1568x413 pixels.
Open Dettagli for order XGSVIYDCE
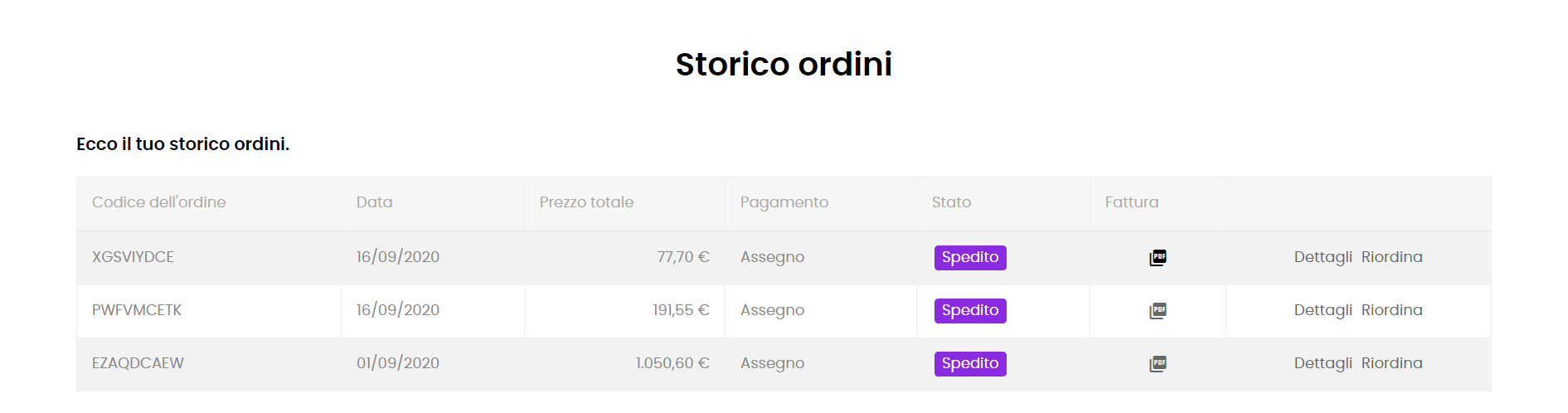[x=1323, y=257]
